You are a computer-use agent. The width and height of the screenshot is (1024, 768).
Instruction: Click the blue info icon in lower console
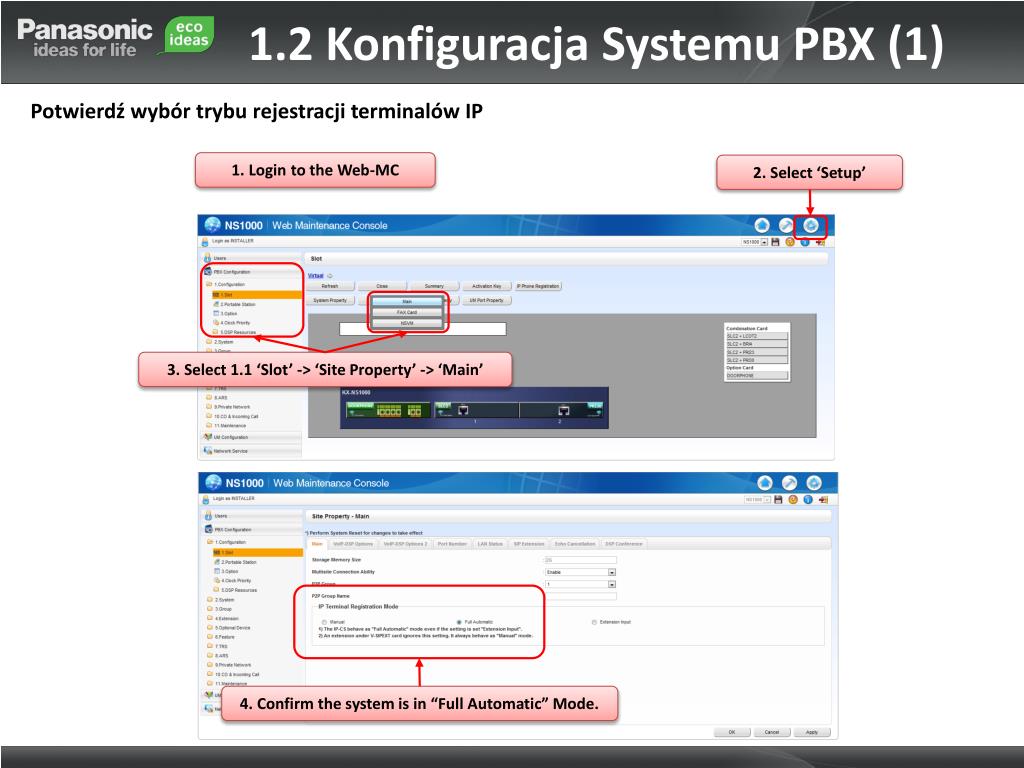808,500
